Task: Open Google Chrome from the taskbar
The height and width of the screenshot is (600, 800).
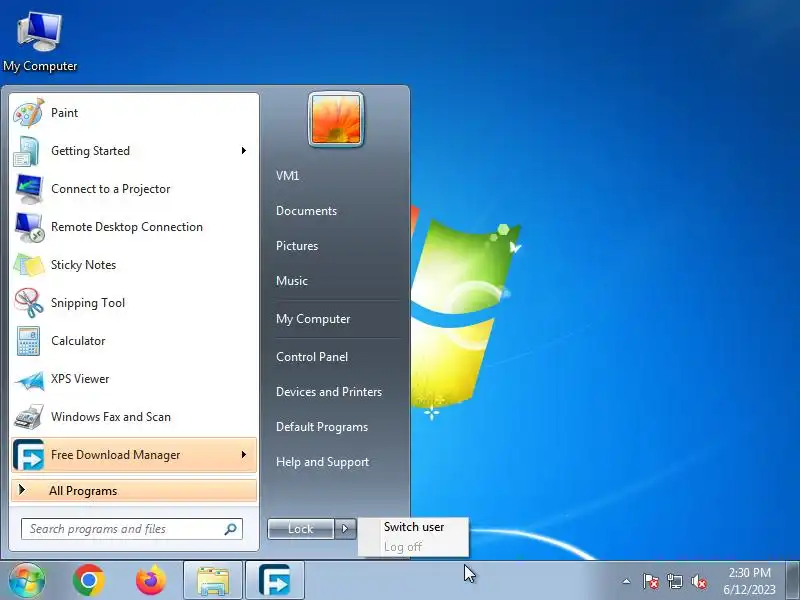Action: pos(88,581)
